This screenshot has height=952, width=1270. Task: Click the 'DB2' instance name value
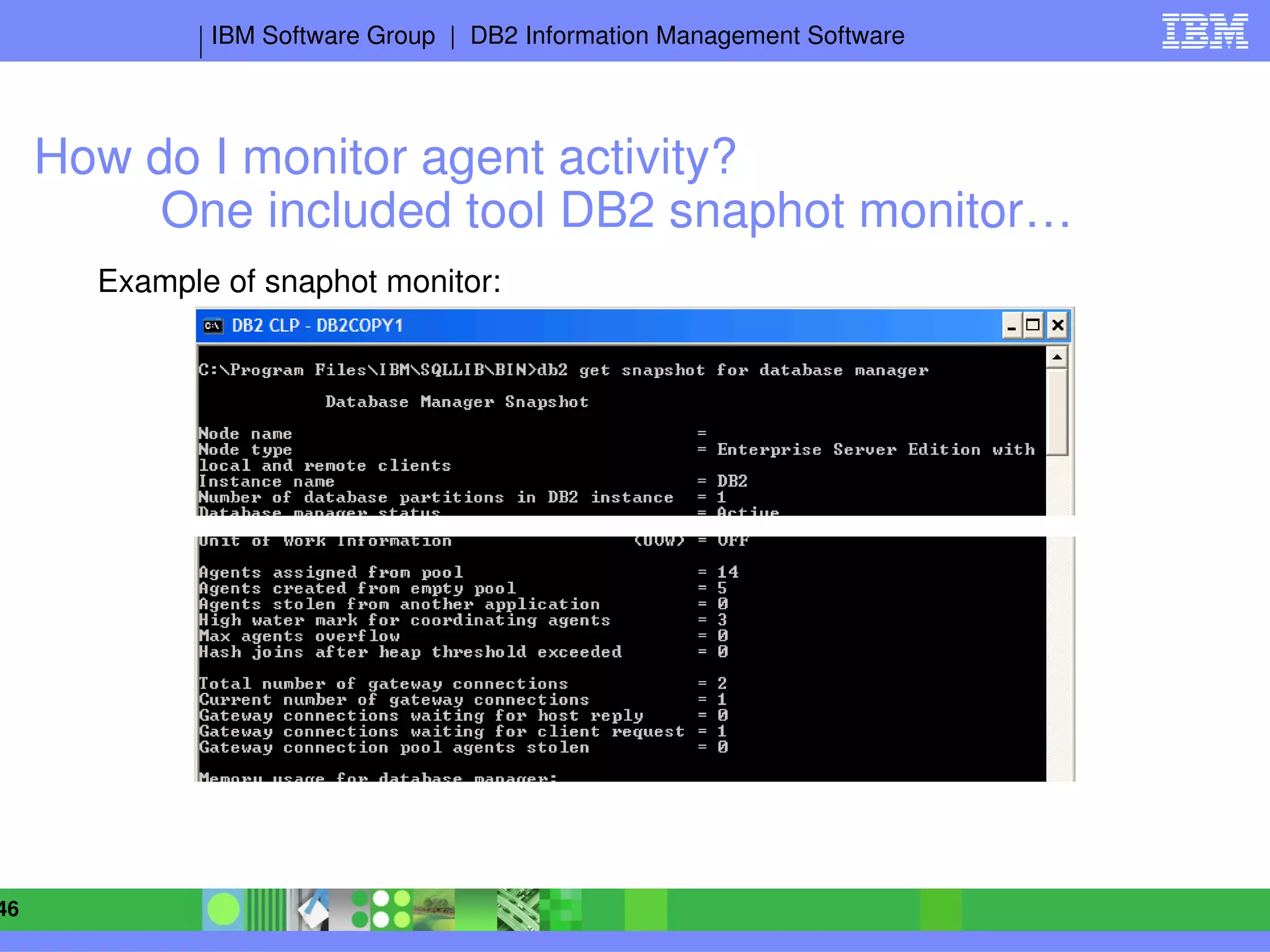[x=732, y=482]
